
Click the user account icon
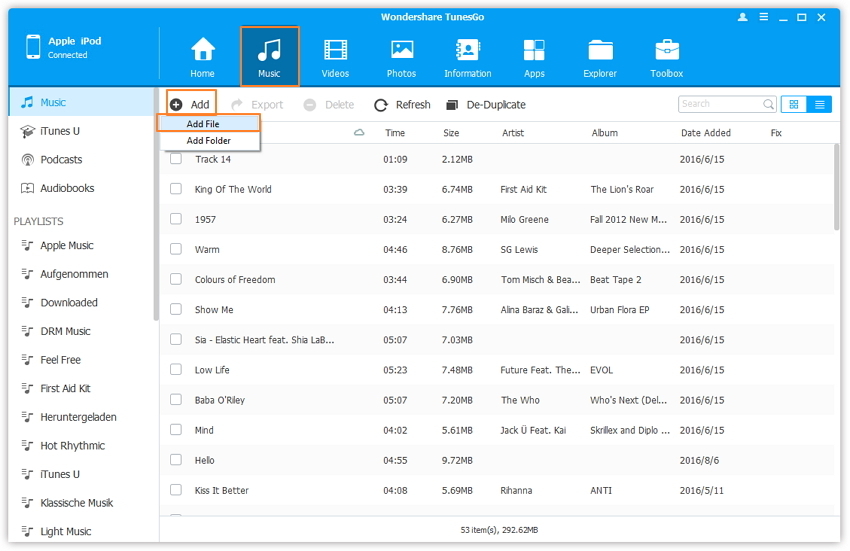pyautogui.click(x=743, y=17)
